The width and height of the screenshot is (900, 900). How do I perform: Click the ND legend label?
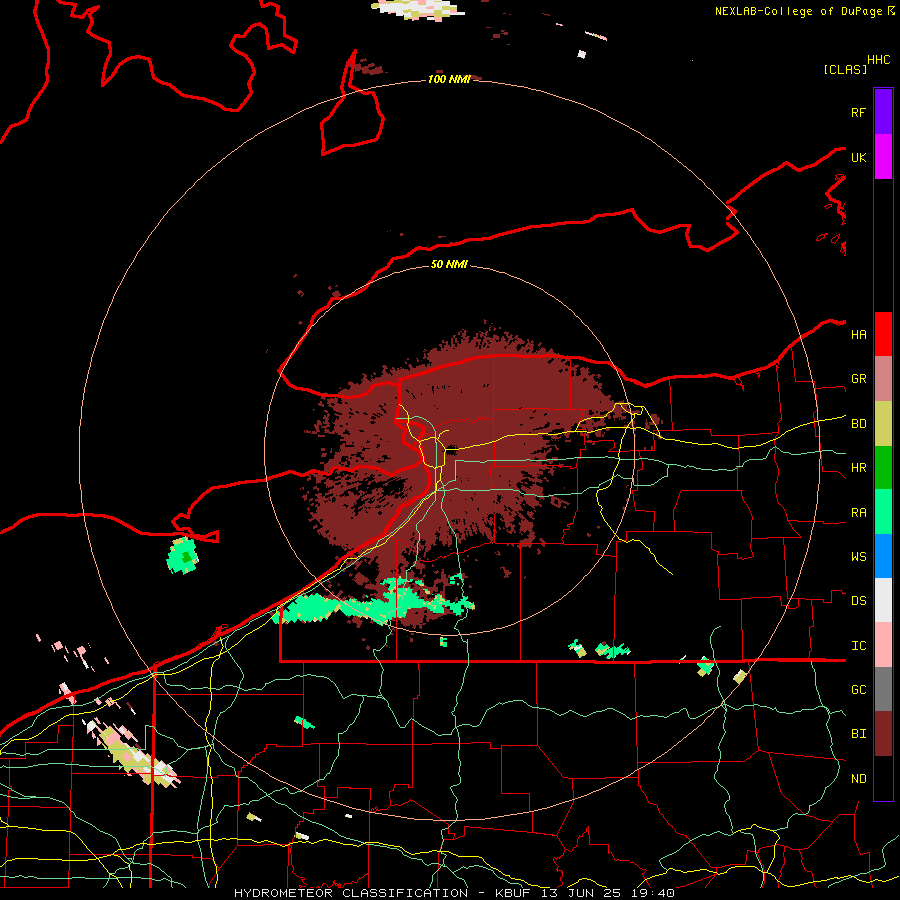[858, 779]
